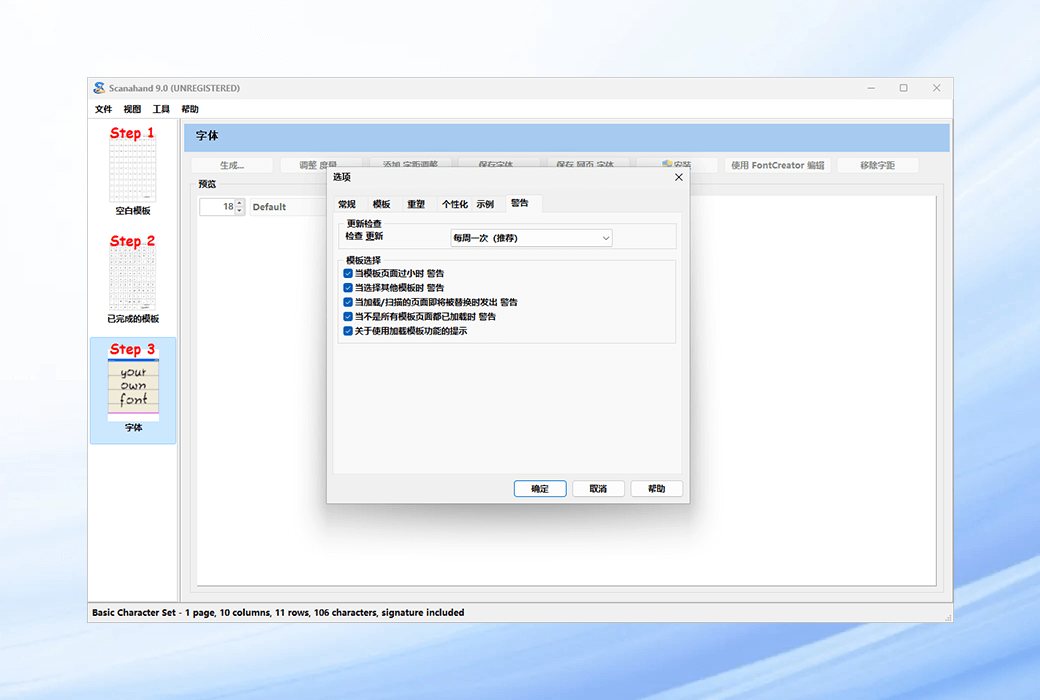Viewport: 1040px width, 700px height.
Task: Open the 文件 menu
Action: click(103, 109)
